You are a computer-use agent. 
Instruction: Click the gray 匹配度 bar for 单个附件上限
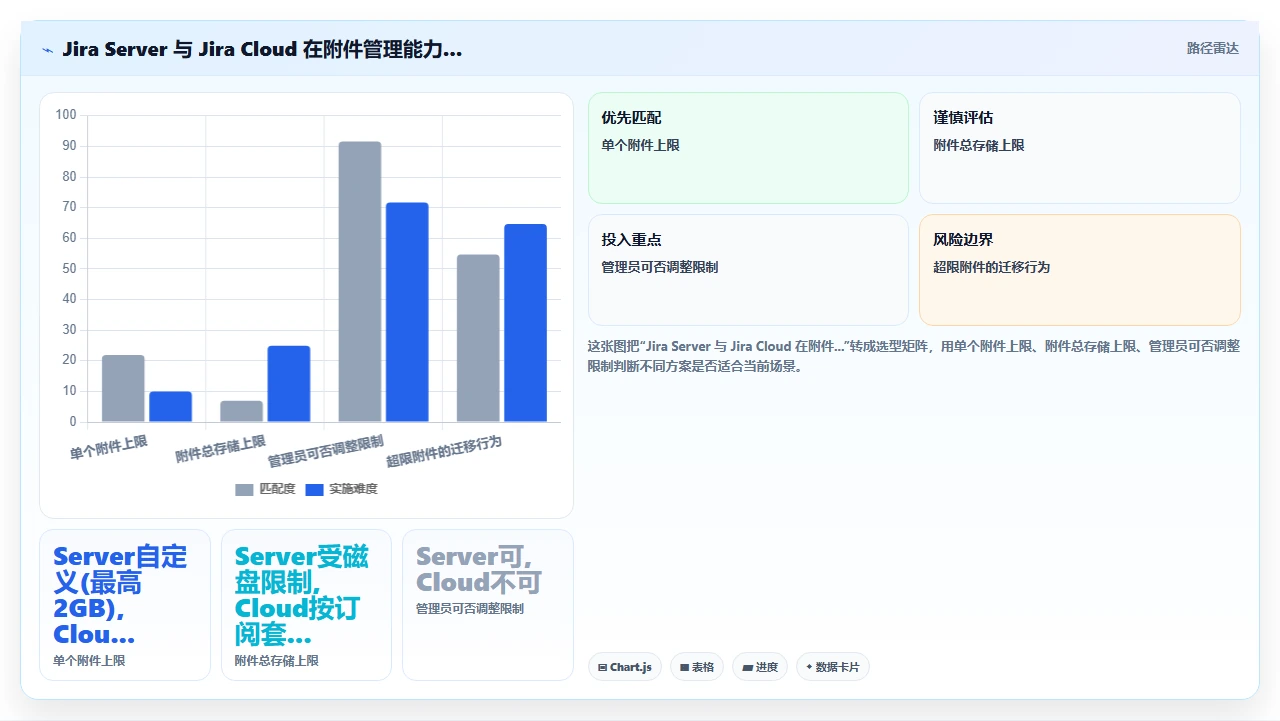click(123, 388)
